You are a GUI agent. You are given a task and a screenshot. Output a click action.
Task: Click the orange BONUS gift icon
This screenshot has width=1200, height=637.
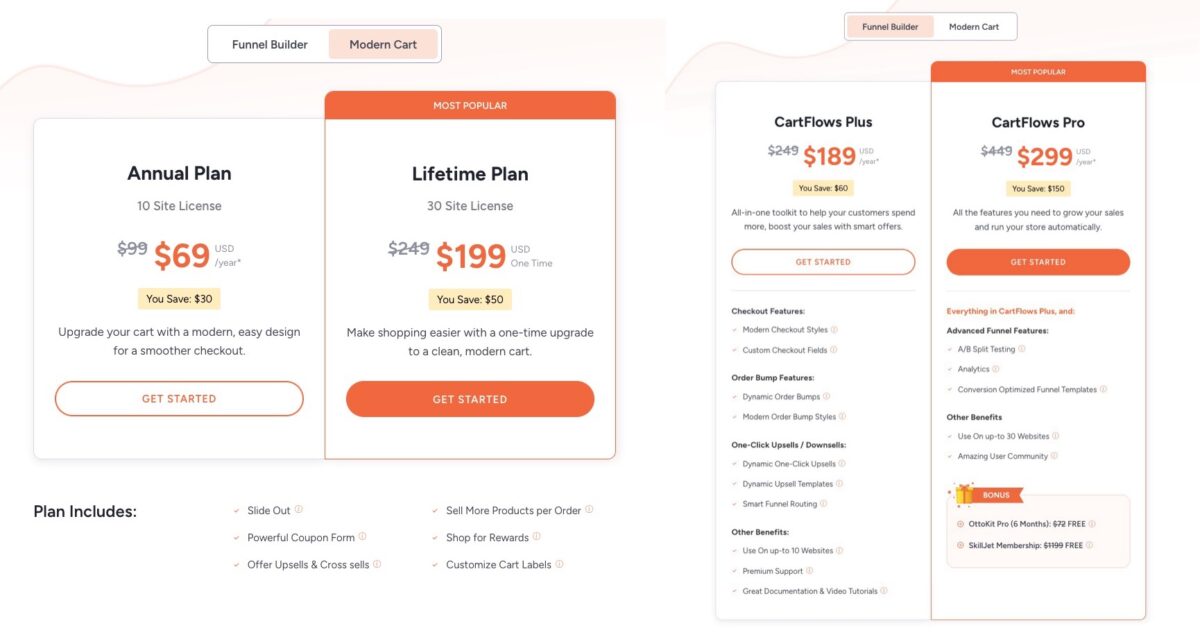(x=964, y=493)
